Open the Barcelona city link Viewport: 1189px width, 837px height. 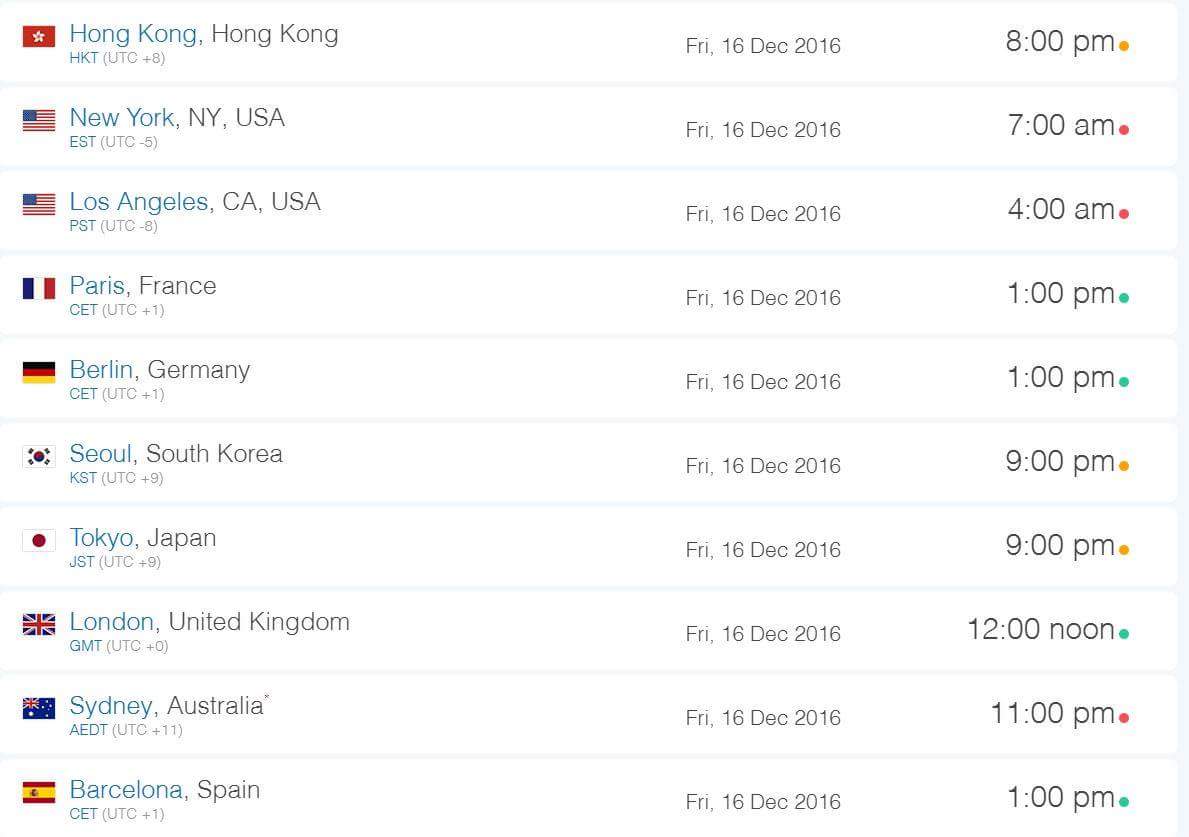[x=126, y=790]
